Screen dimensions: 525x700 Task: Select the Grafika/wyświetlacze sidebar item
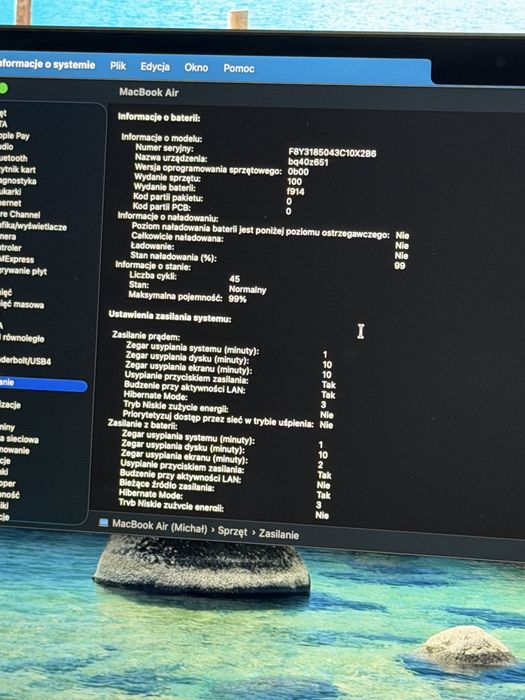click(33, 227)
